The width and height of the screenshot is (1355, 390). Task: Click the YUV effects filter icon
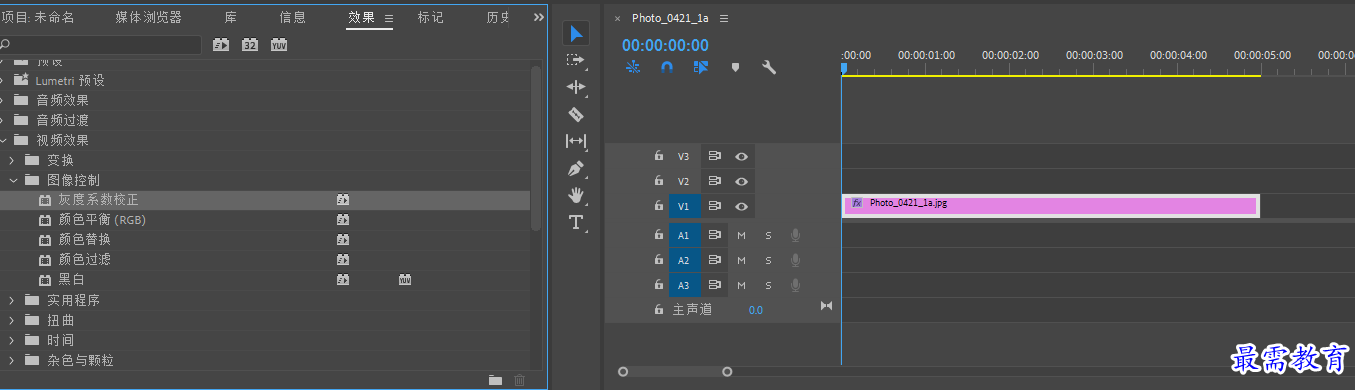click(x=280, y=45)
